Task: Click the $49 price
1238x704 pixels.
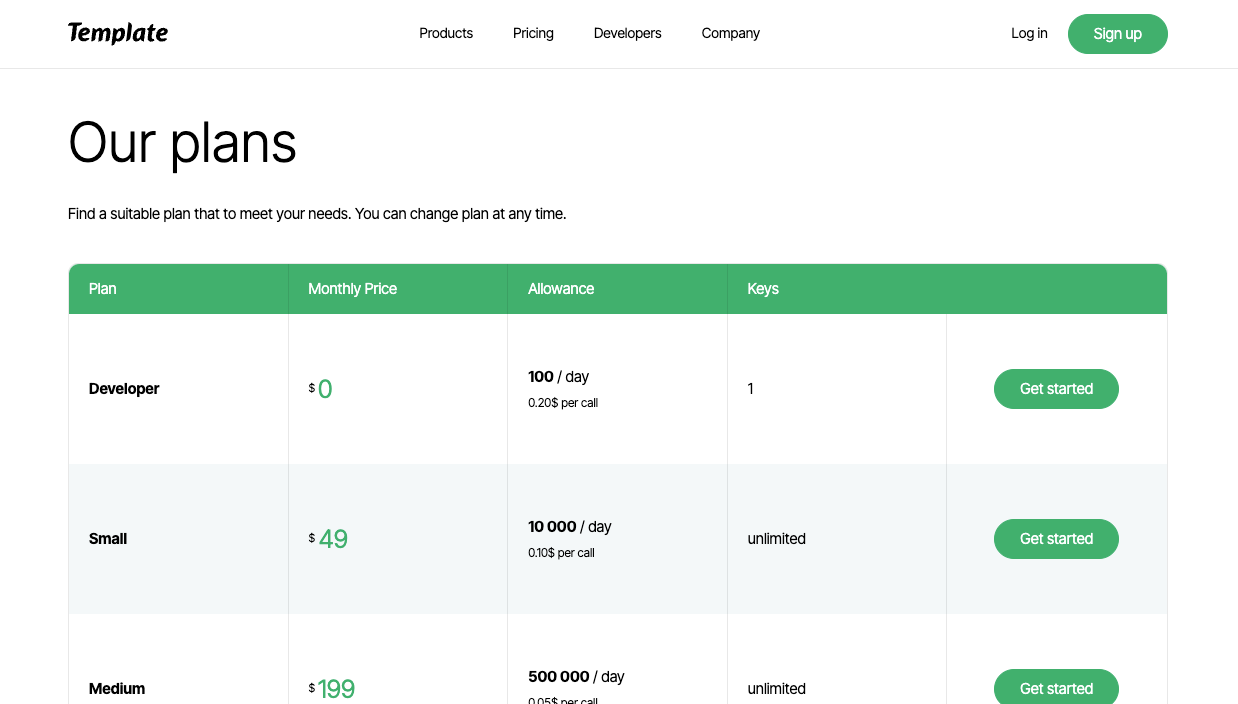Action: (328, 539)
